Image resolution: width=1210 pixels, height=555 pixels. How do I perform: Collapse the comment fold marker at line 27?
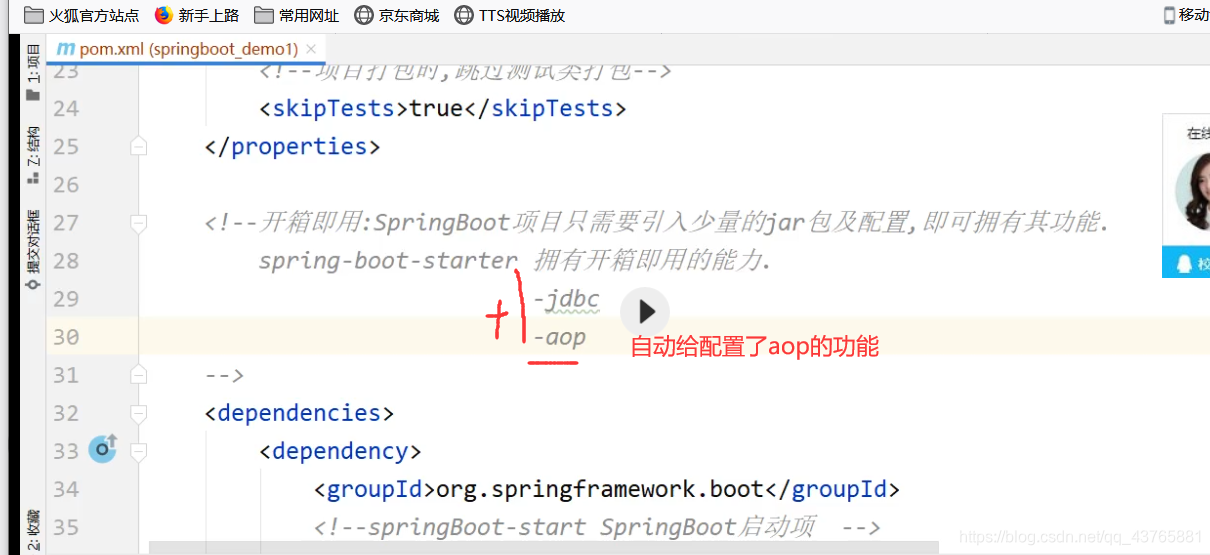coord(138,223)
